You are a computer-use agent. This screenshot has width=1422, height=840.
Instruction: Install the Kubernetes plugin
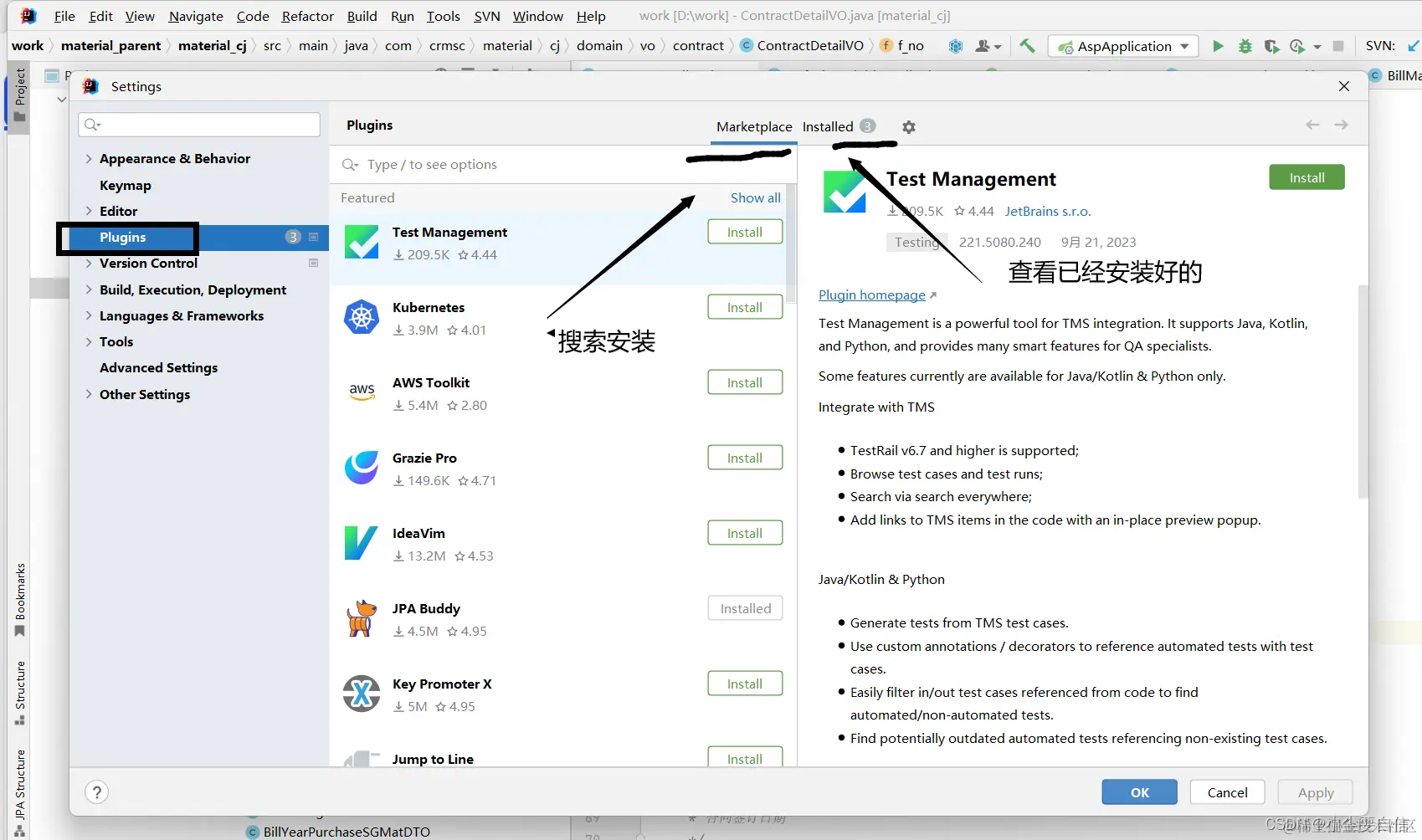pos(745,307)
